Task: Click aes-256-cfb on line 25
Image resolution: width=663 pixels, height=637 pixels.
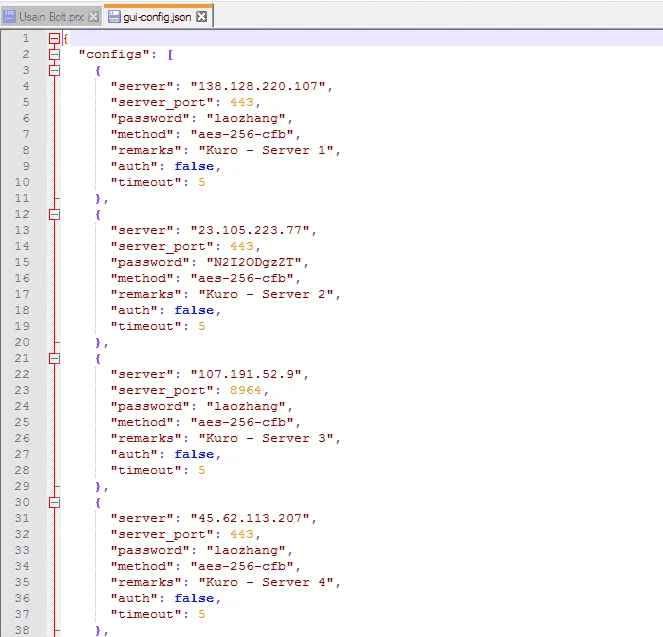Action: 242,422
